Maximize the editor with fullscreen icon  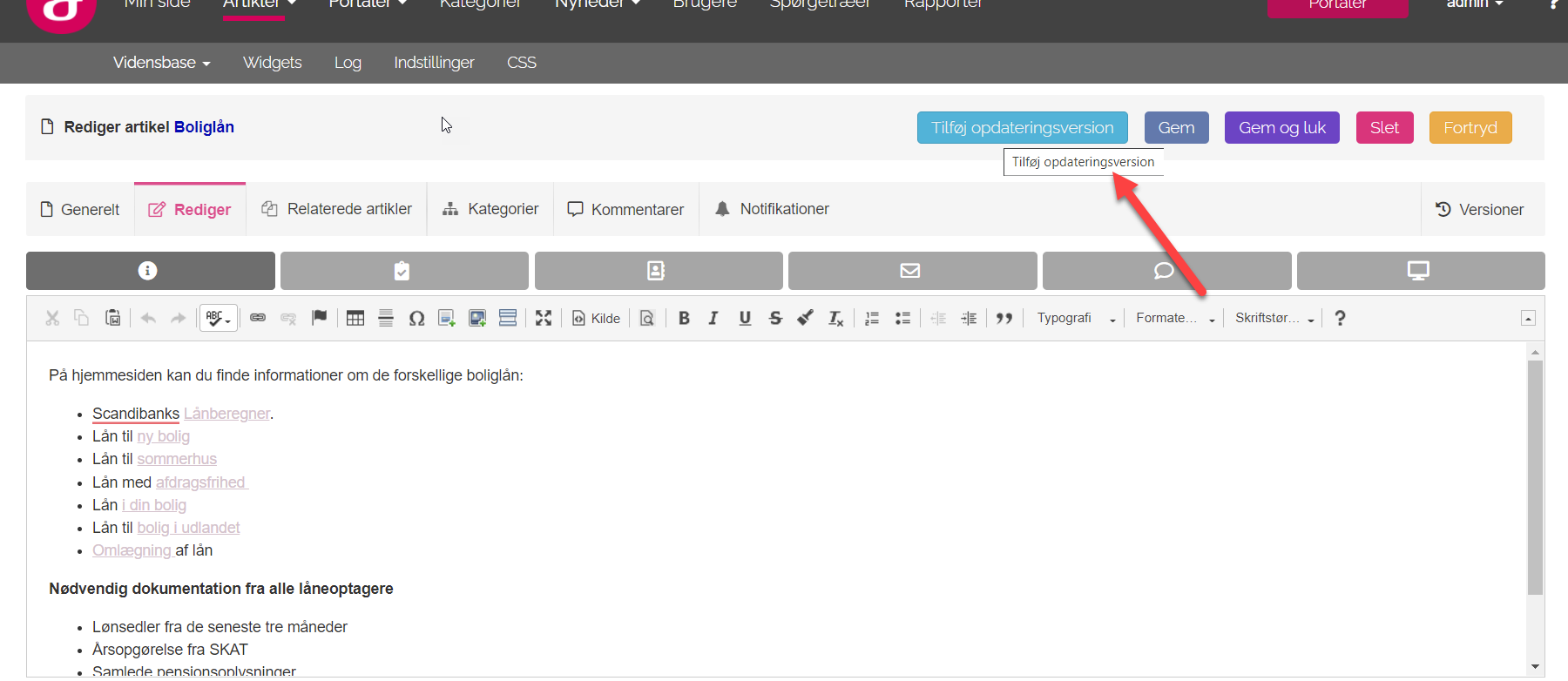coord(544,319)
